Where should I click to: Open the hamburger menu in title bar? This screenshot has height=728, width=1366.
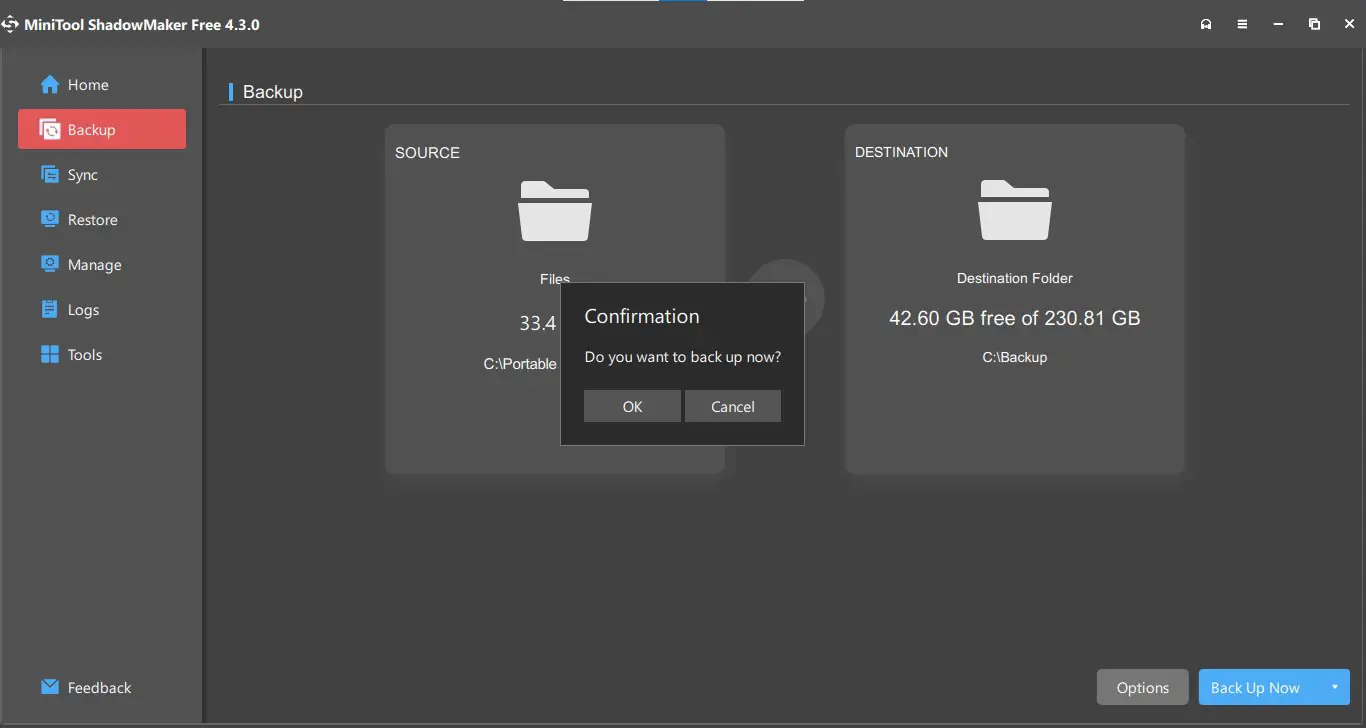1242,24
